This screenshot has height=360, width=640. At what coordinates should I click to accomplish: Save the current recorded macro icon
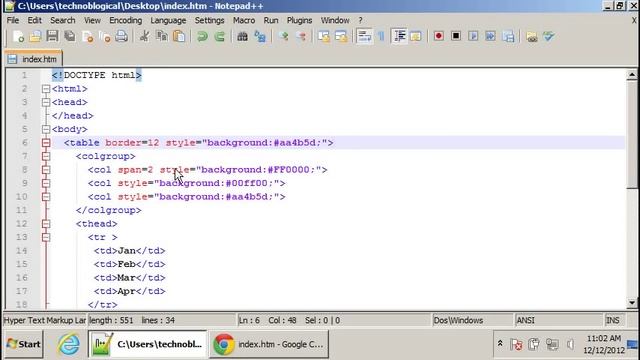[x=508, y=36]
